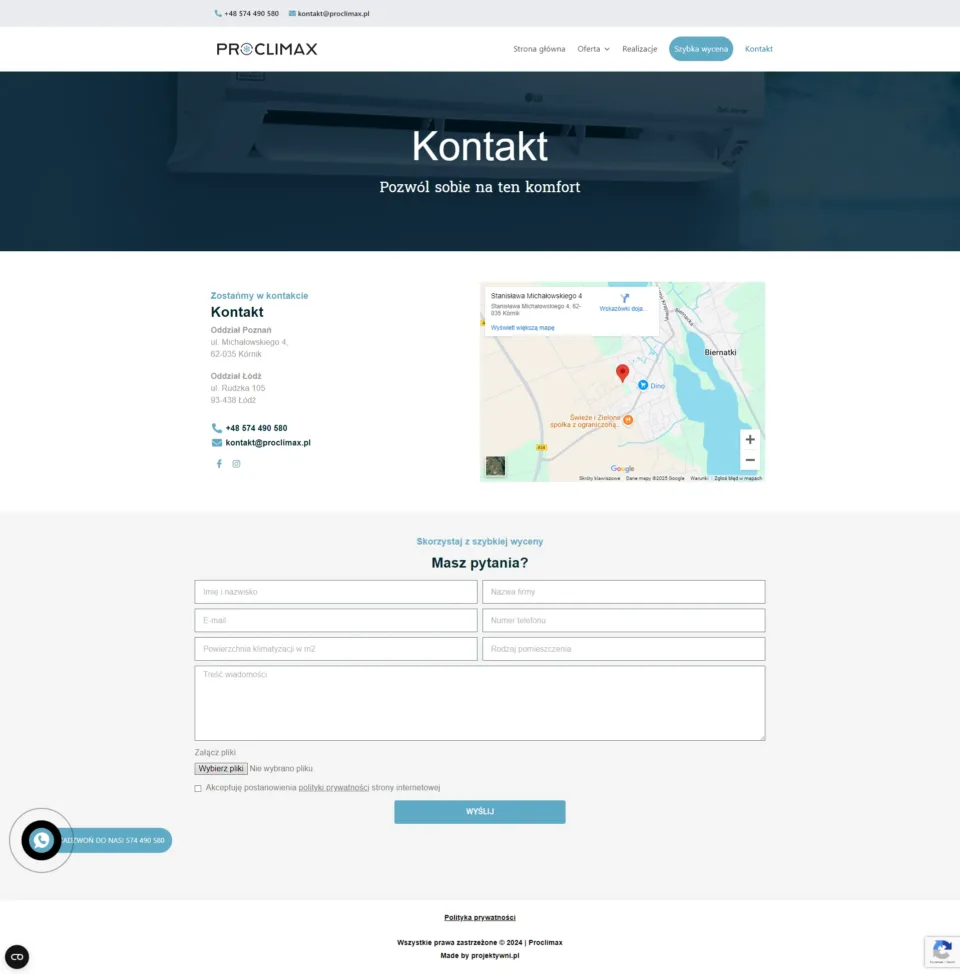Open the projektywni.pl footer link
This screenshot has height=974, width=960.
click(x=495, y=956)
